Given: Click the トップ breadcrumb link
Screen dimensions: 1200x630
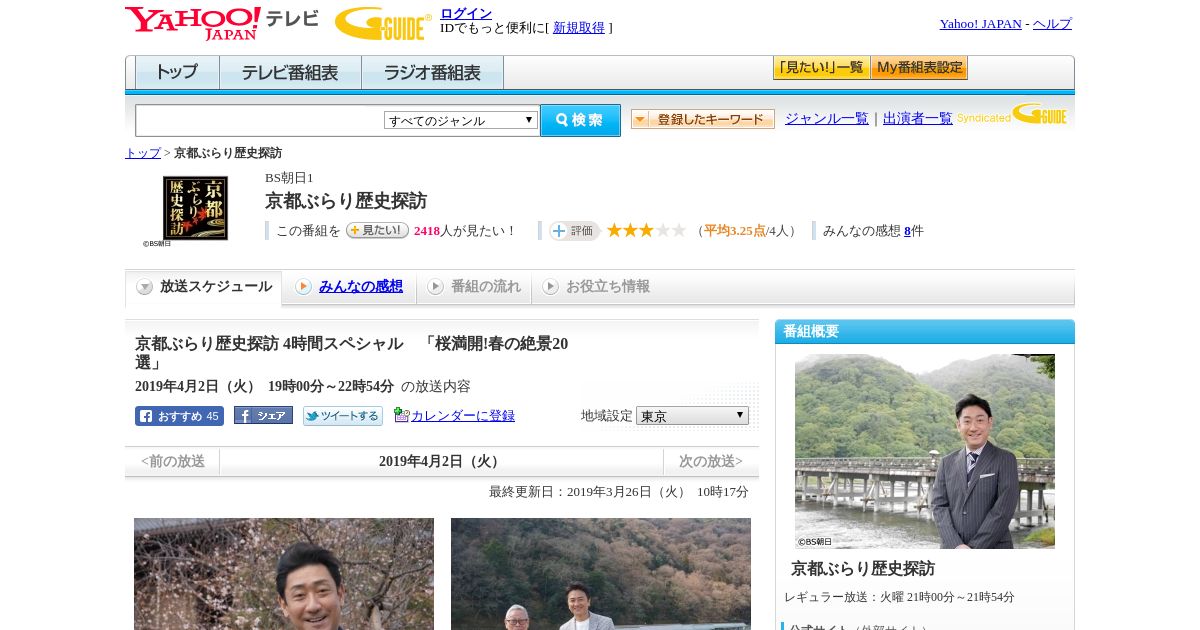Looking at the screenshot, I should click(143, 153).
